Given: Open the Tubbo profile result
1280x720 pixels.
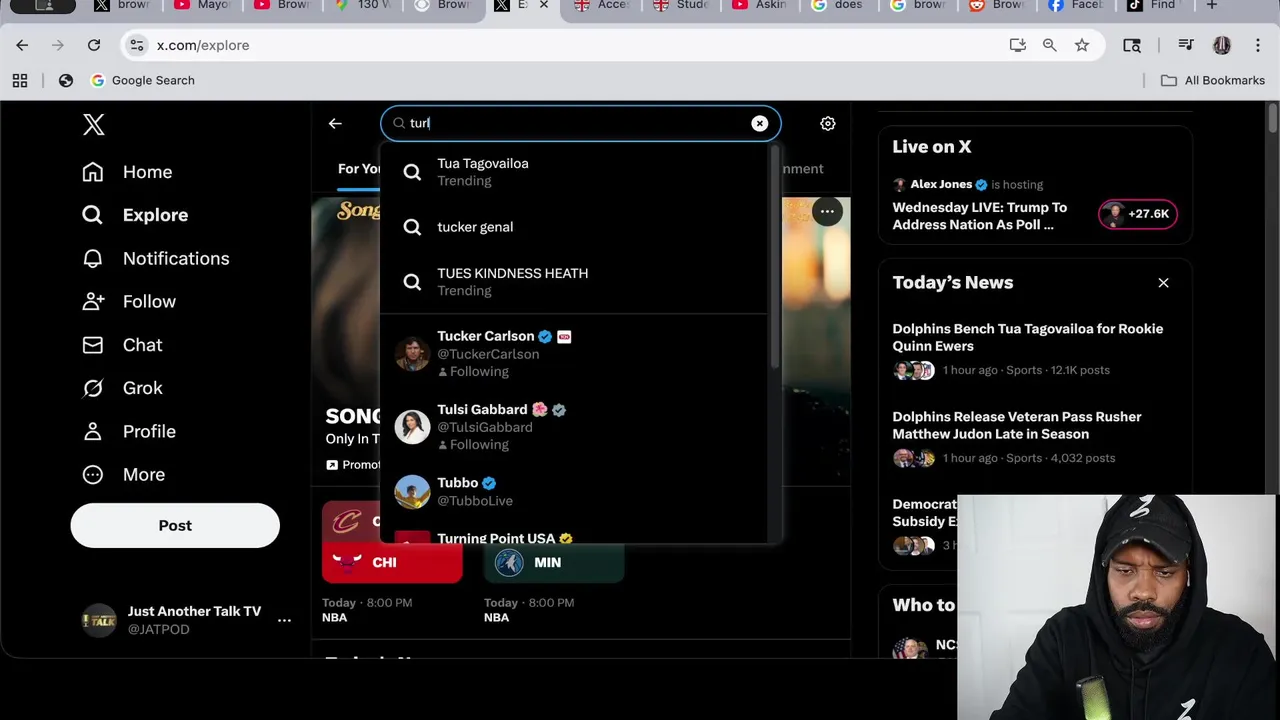Looking at the screenshot, I should (x=574, y=492).
